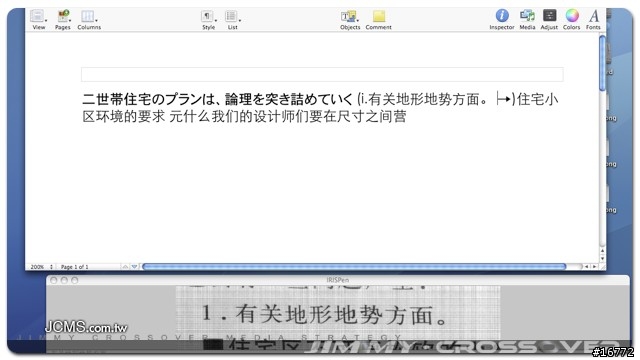Click the scroll-right arrow at bottom right
The width and height of the screenshot is (640, 360).
pos(594,267)
